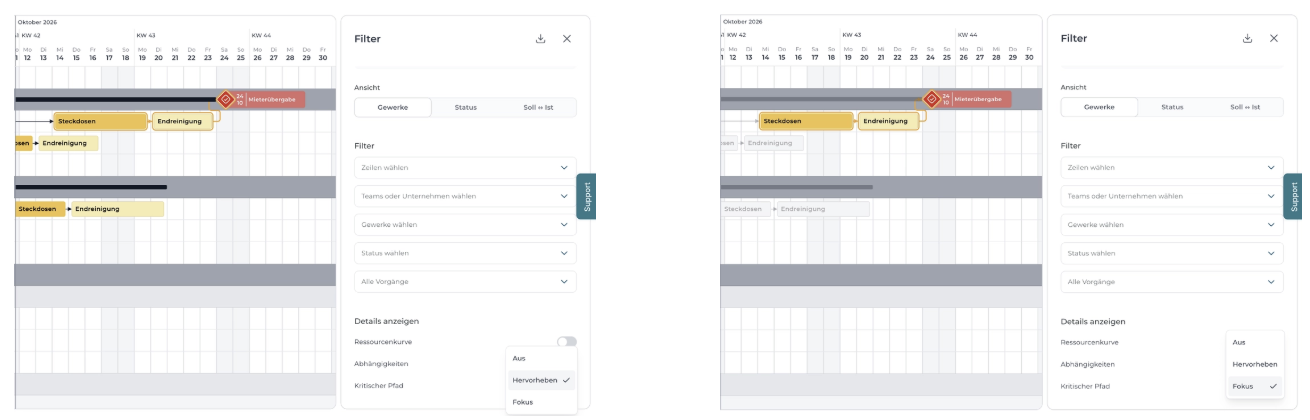Switch to Gewerke view tab in the right screenshot
This screenshot has width=1310, height=420.
1099,107
